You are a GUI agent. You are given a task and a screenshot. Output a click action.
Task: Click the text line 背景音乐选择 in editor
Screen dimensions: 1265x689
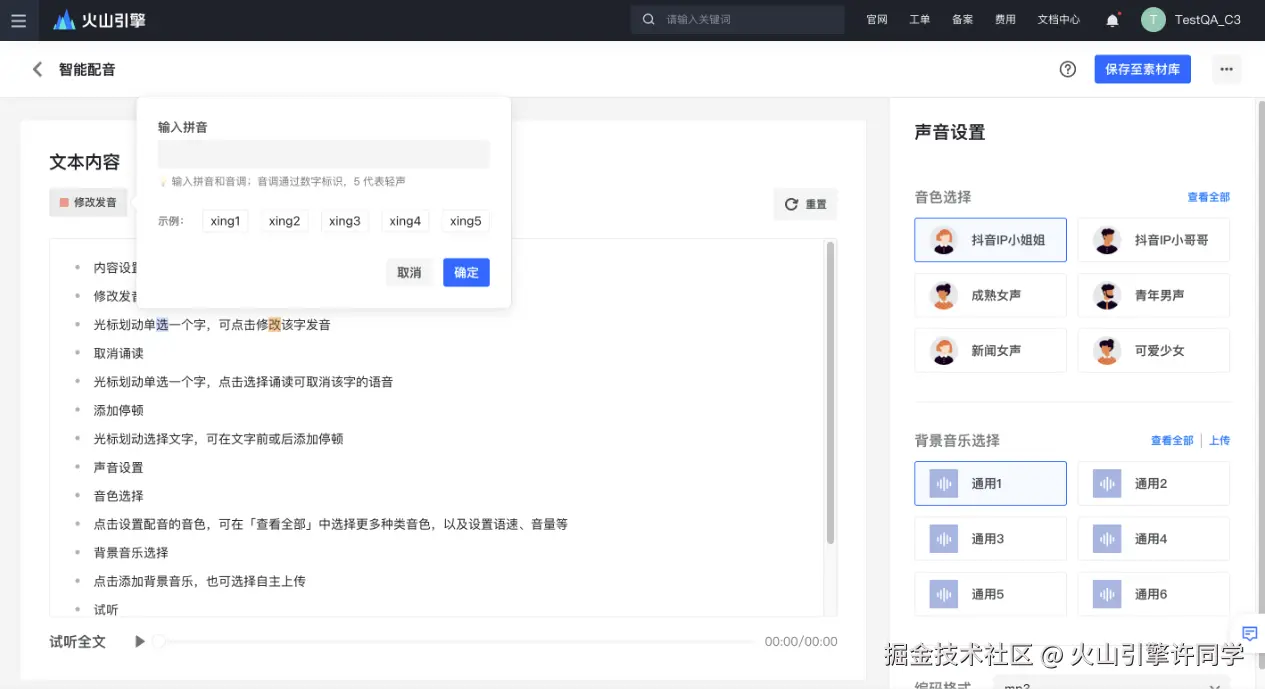tap(131, 553)
